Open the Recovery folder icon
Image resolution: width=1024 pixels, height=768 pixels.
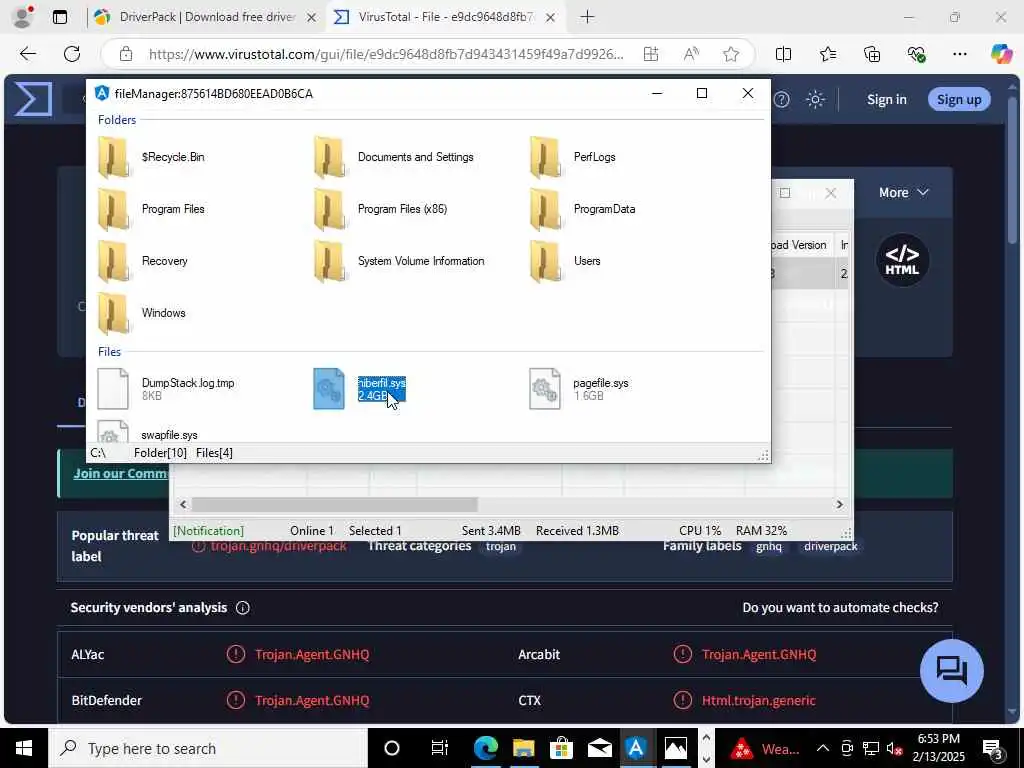114,261
